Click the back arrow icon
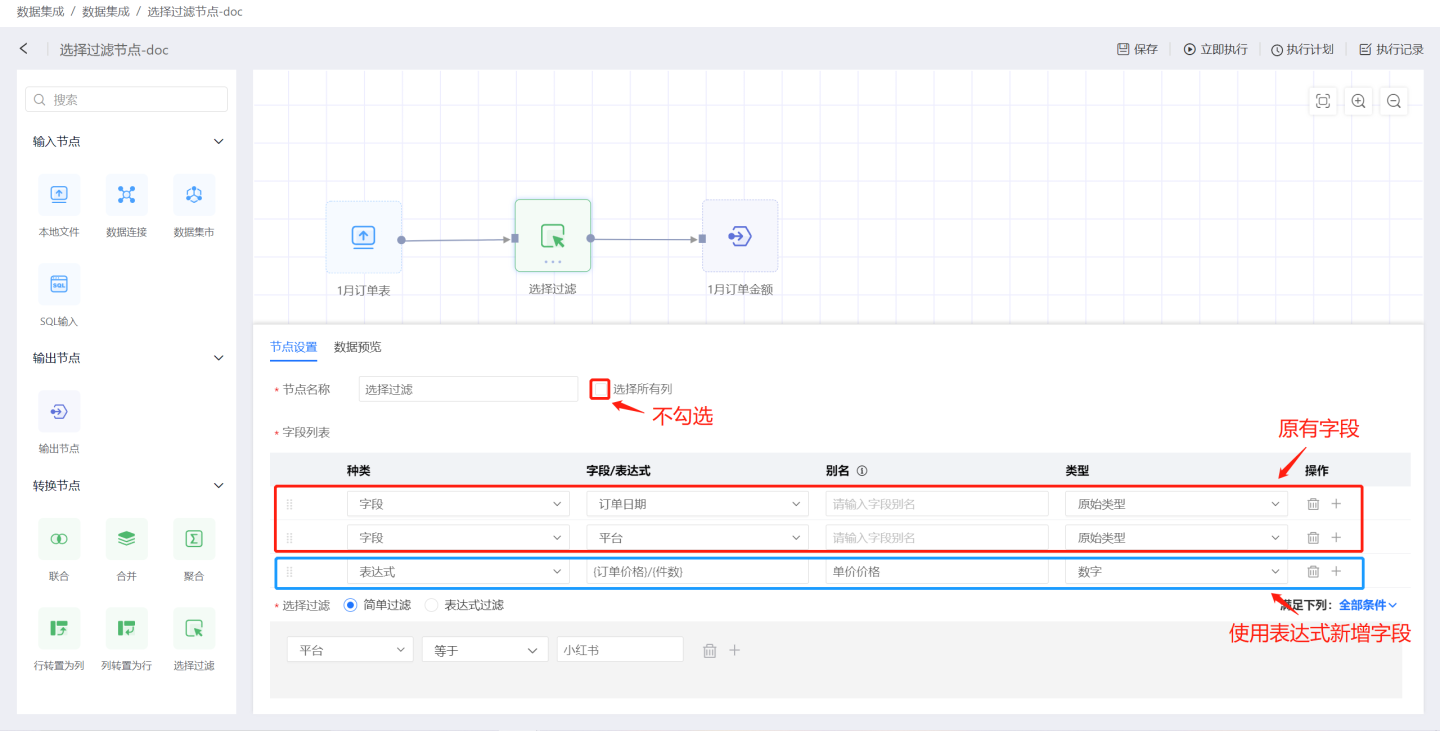 pyautogui.click(x=24, y=49)
